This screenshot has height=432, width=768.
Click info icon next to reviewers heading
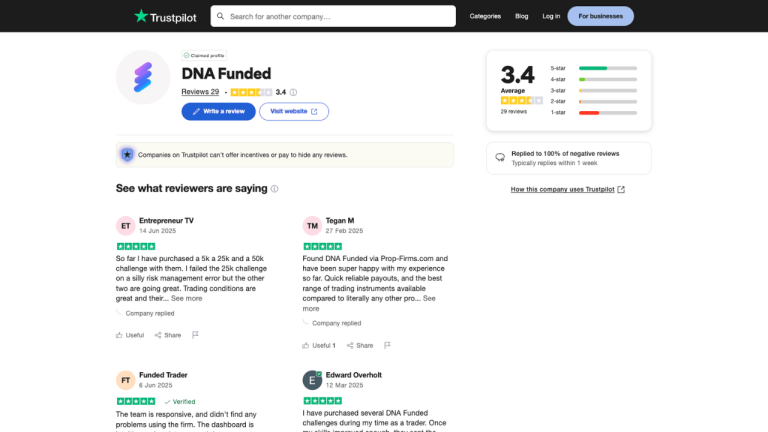point(274,189)
